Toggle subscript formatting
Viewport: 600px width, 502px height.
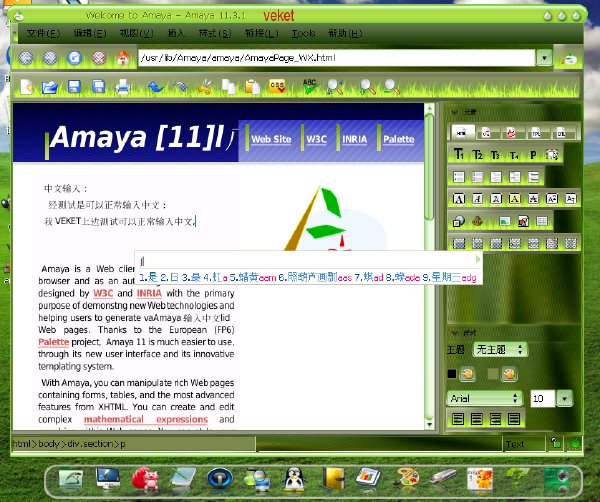[x=571, y=199]
